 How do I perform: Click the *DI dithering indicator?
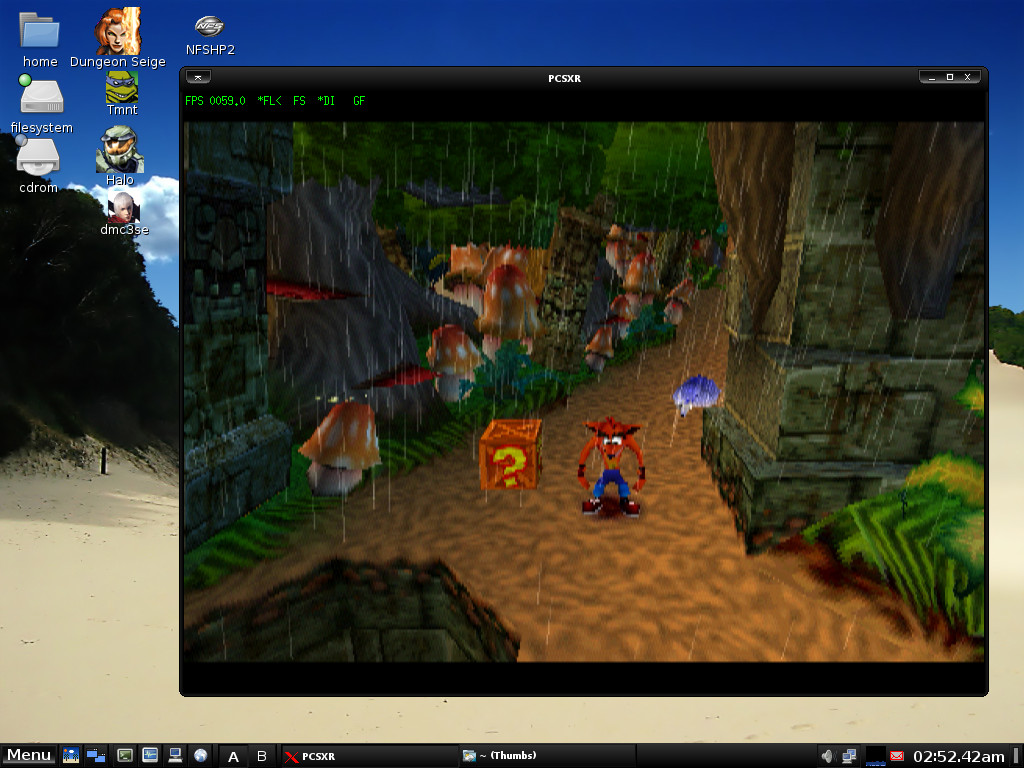point(326,101)
